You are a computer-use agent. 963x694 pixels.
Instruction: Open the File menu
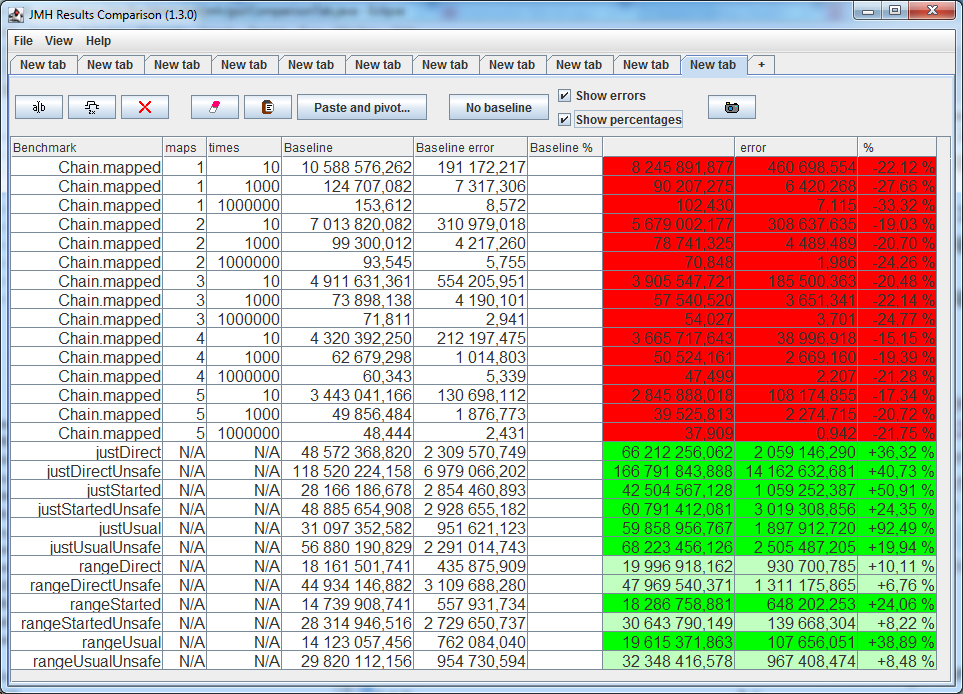pos(23,41)
